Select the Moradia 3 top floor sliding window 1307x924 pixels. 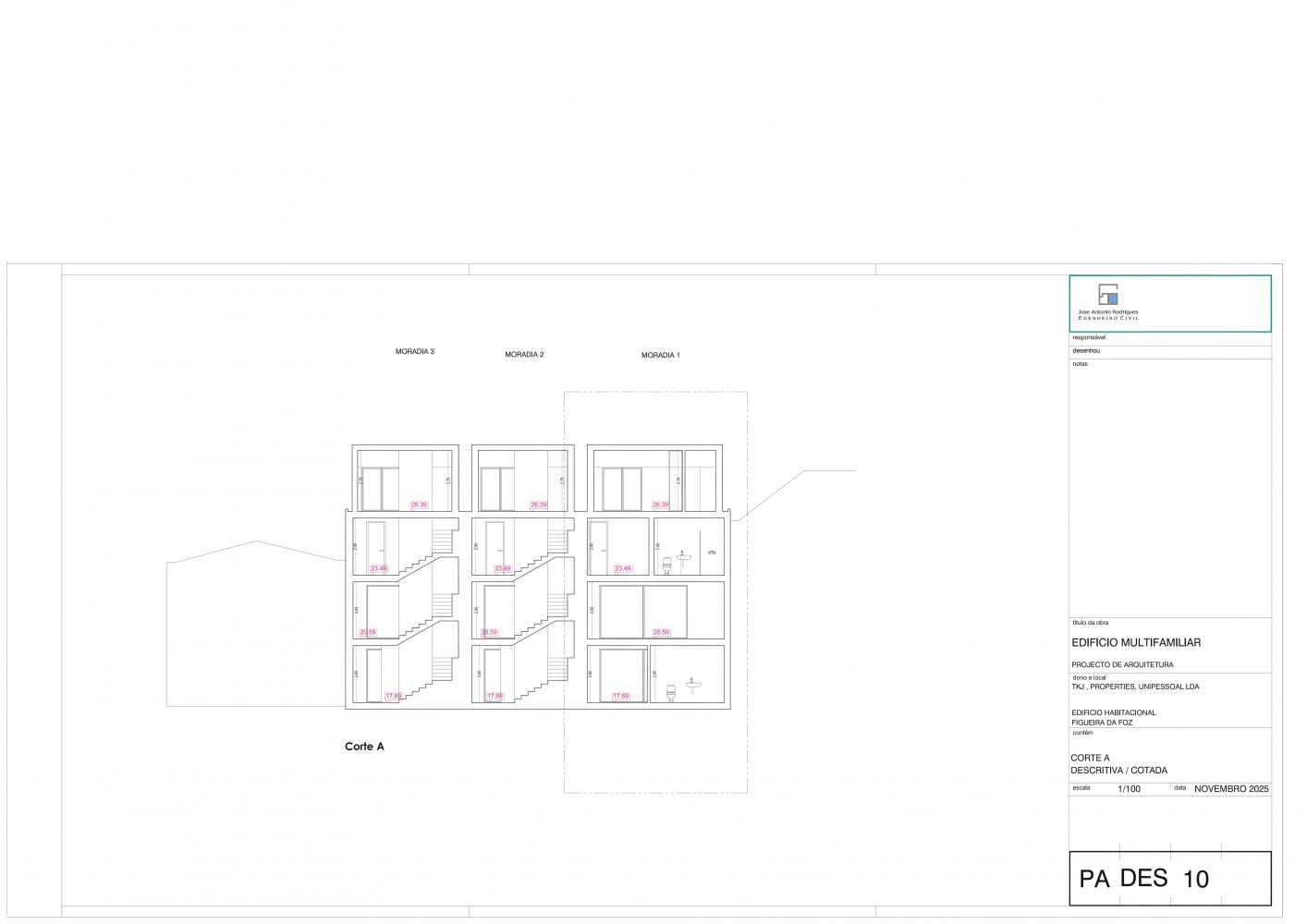pyautogui.click(x=380, y=489)
